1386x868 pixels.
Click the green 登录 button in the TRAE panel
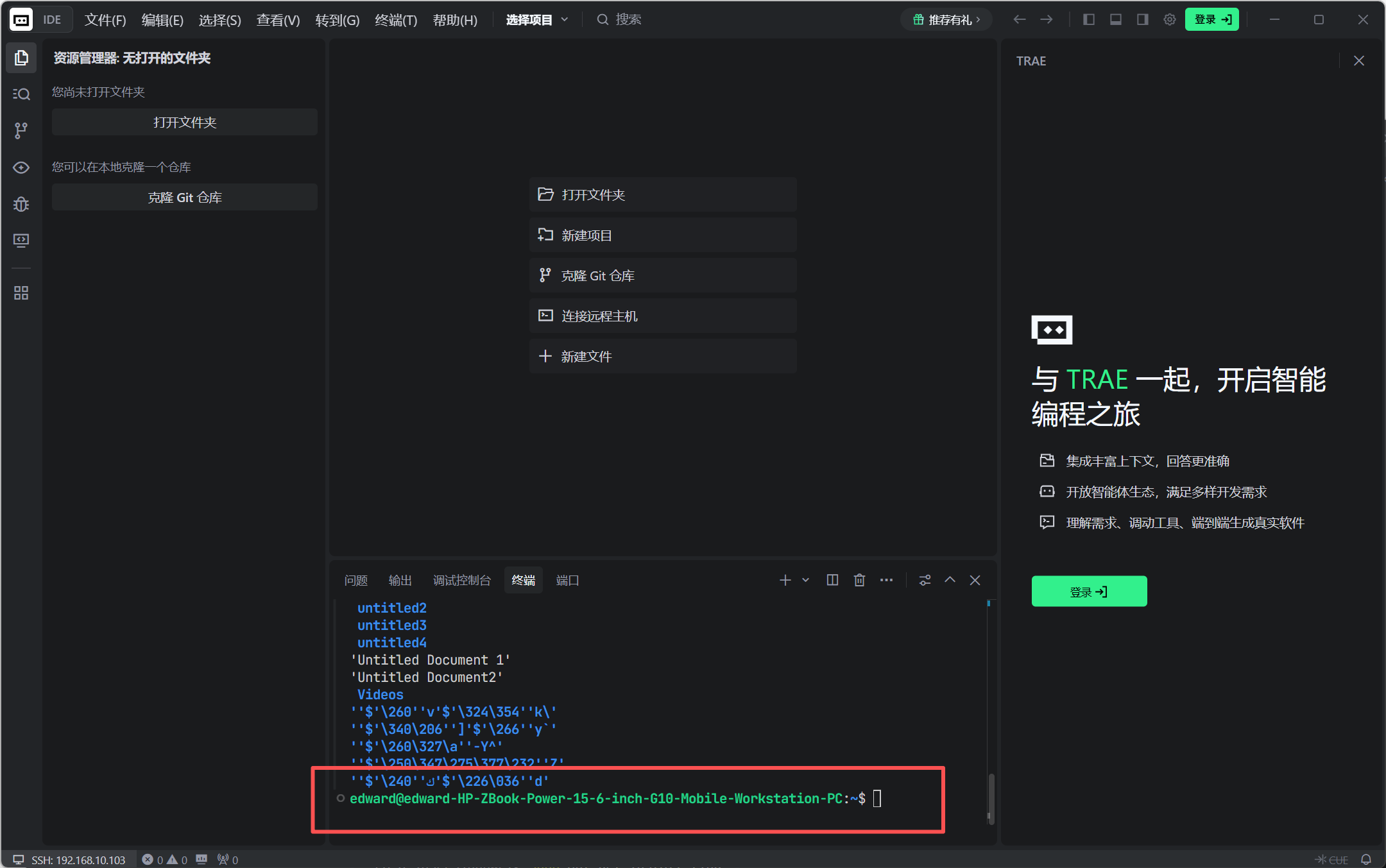1089,591
